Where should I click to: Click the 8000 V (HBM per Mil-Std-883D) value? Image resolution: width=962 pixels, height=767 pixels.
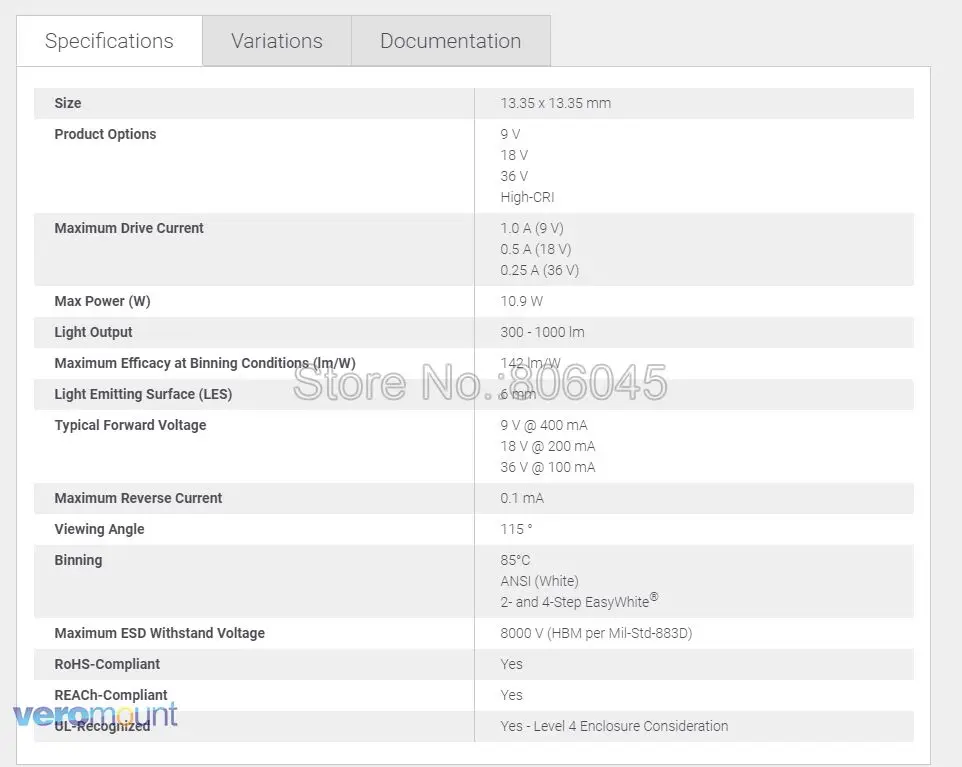click(596, 633)
